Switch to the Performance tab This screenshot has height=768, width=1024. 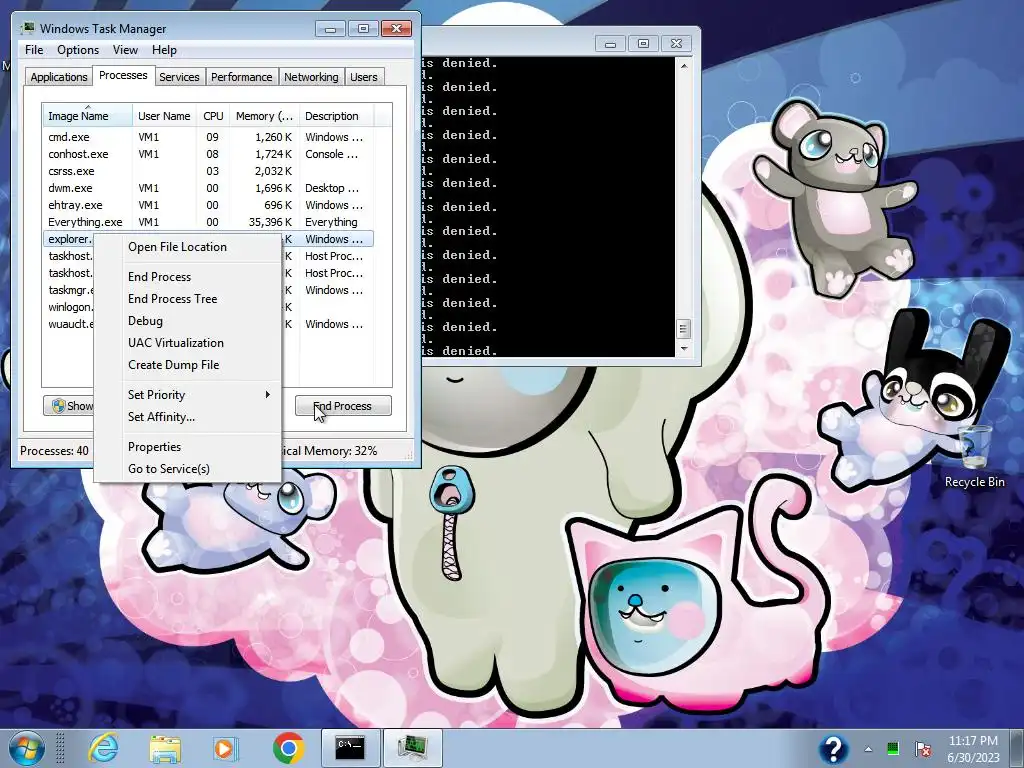(241, 76)
